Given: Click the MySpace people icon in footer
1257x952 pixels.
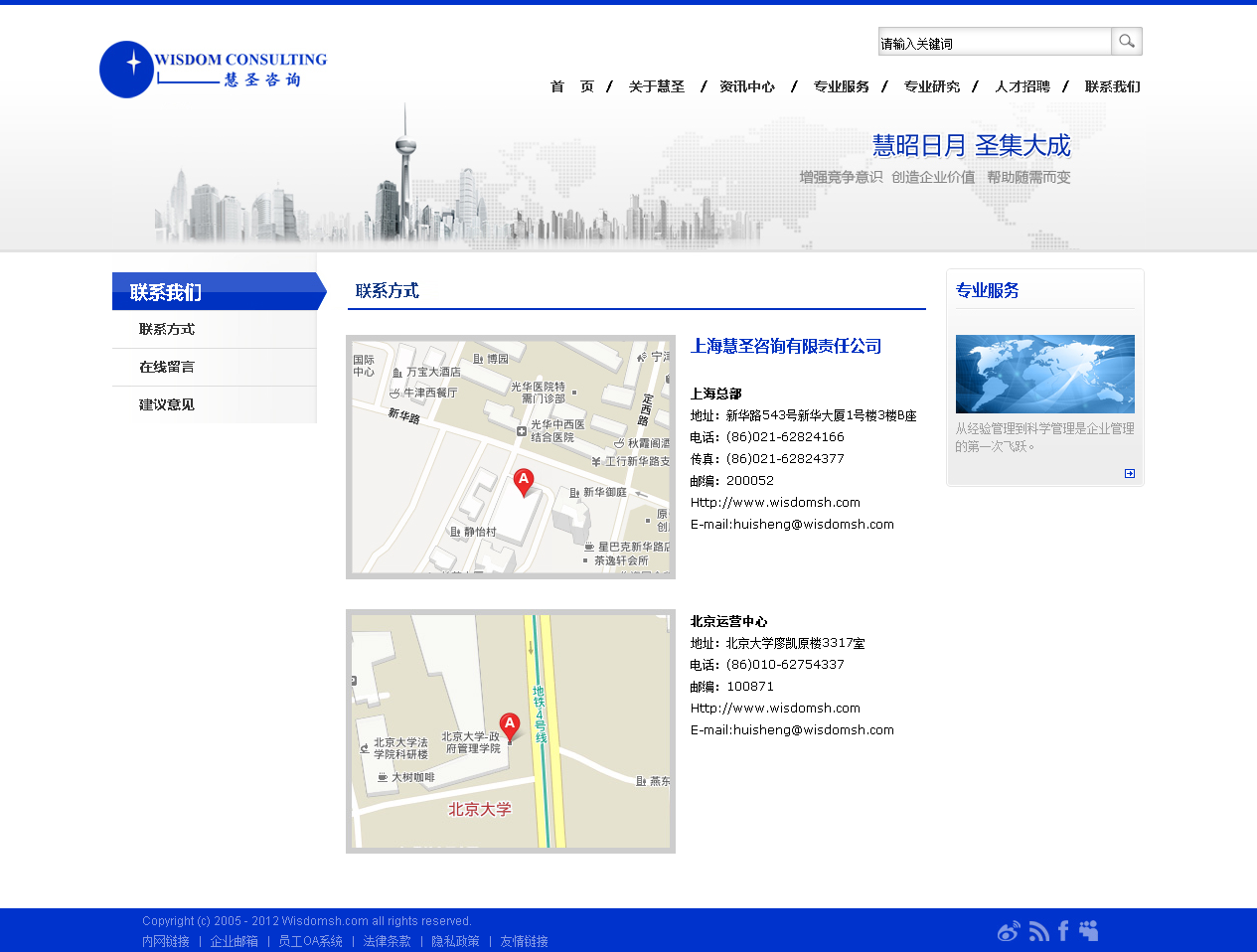Looking at the screenshot, I should click(x=1089, y=931).
